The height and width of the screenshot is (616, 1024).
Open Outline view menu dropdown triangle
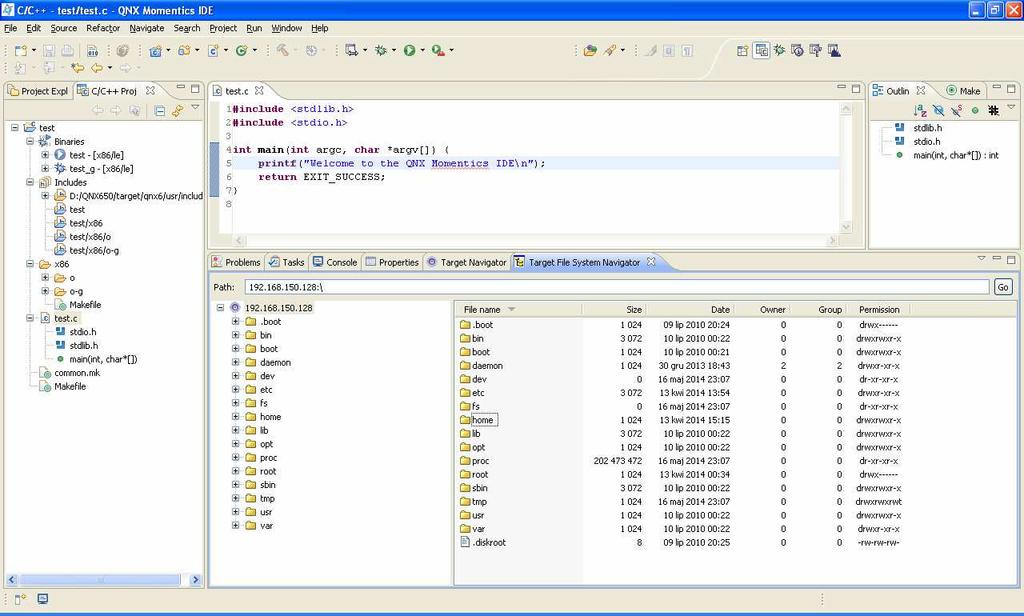pyautogui.click(x=1011, y=107)
